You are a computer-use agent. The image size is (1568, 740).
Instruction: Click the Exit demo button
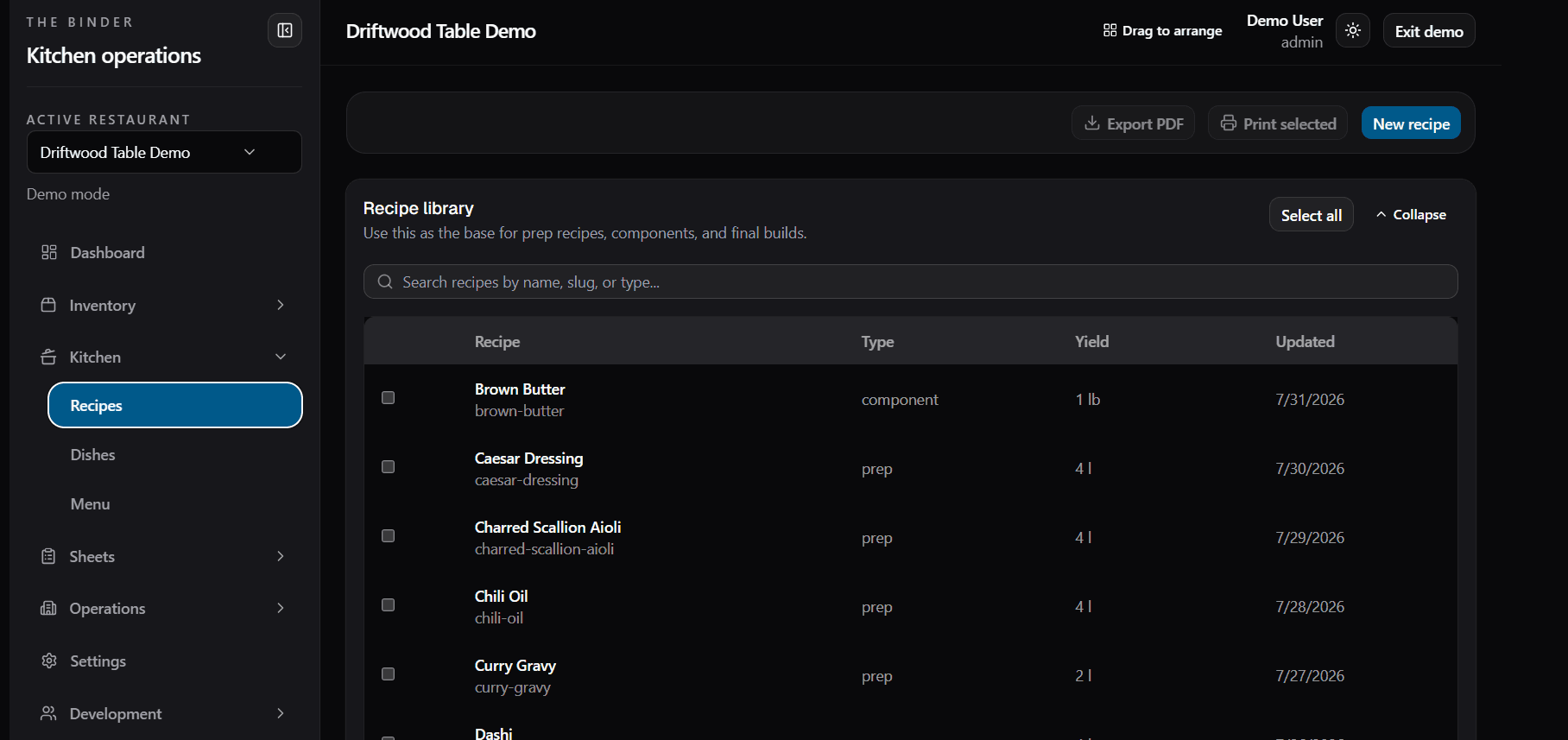tap(1429, 31)
